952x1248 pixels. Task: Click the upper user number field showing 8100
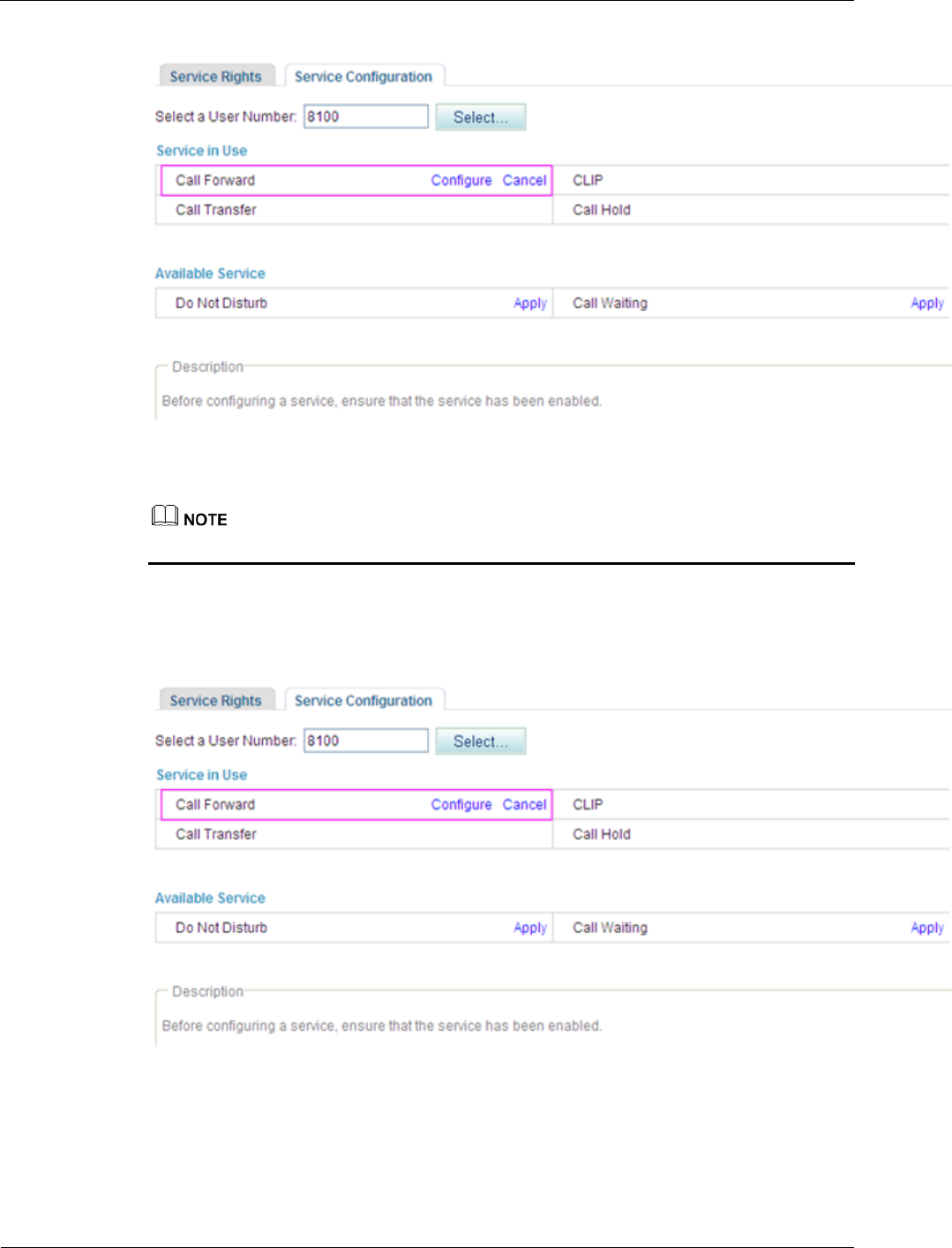point(366,117)
